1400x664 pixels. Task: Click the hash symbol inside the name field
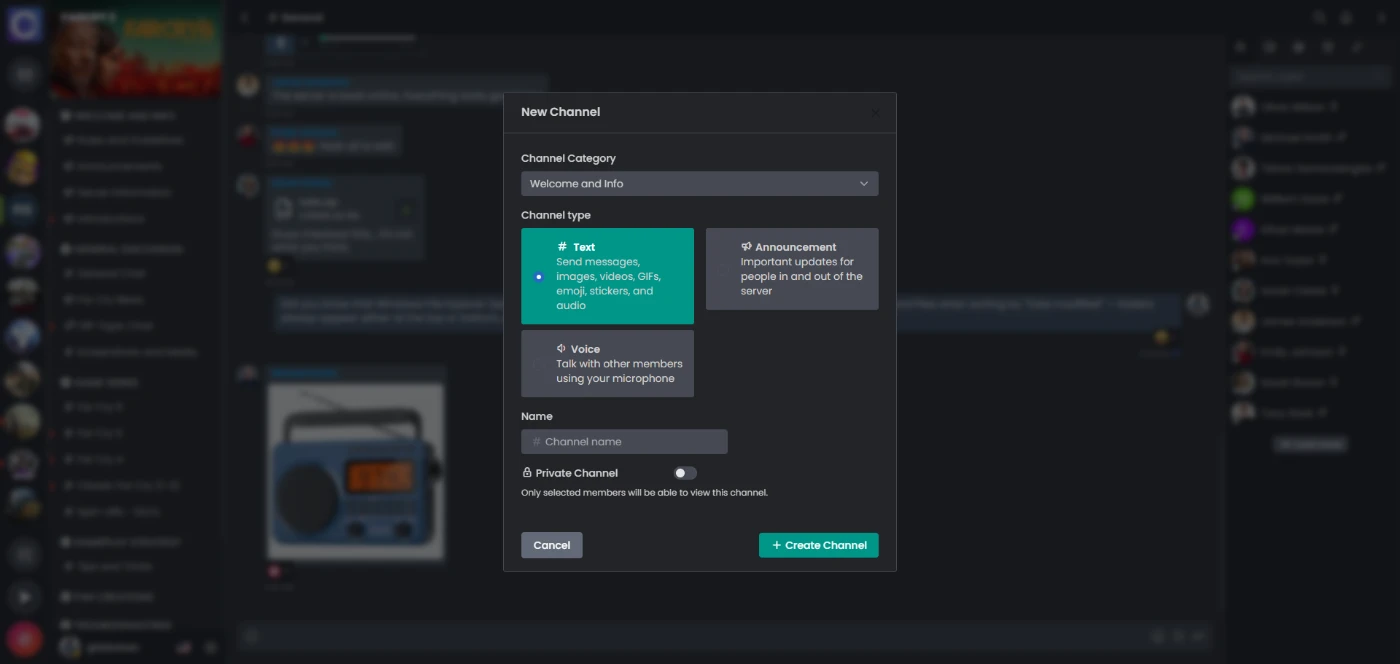coord(536,442)
